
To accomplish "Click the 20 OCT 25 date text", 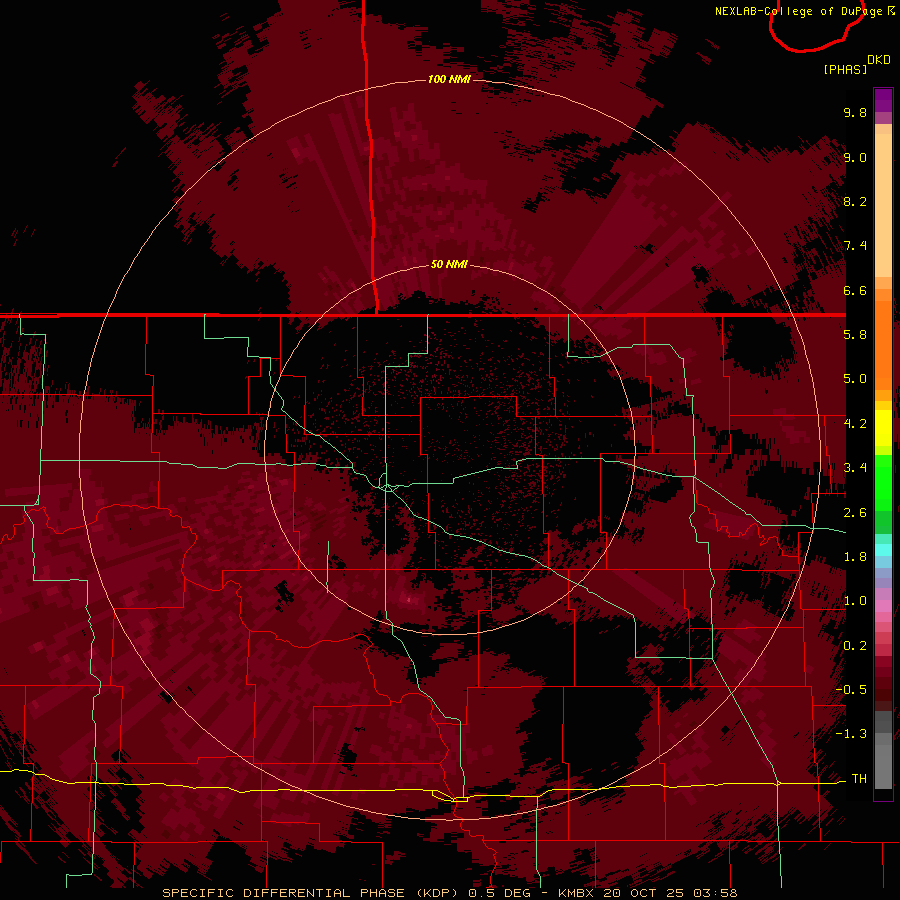I will click(x=645, y=893).
